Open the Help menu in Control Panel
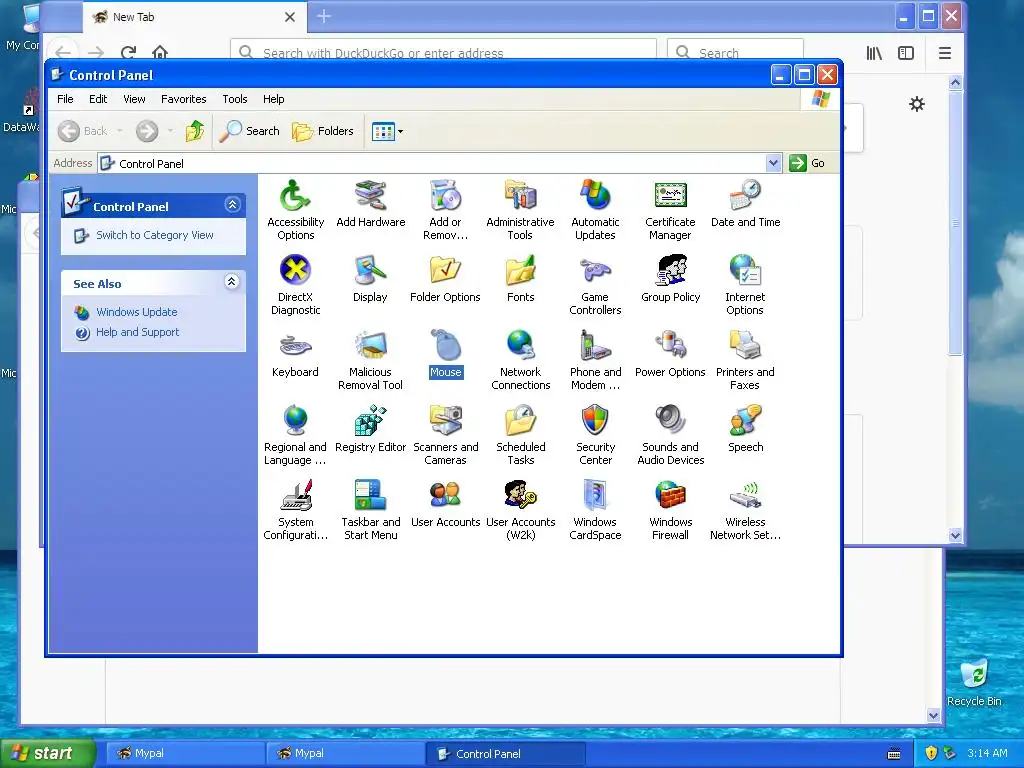 pos(274,99)
